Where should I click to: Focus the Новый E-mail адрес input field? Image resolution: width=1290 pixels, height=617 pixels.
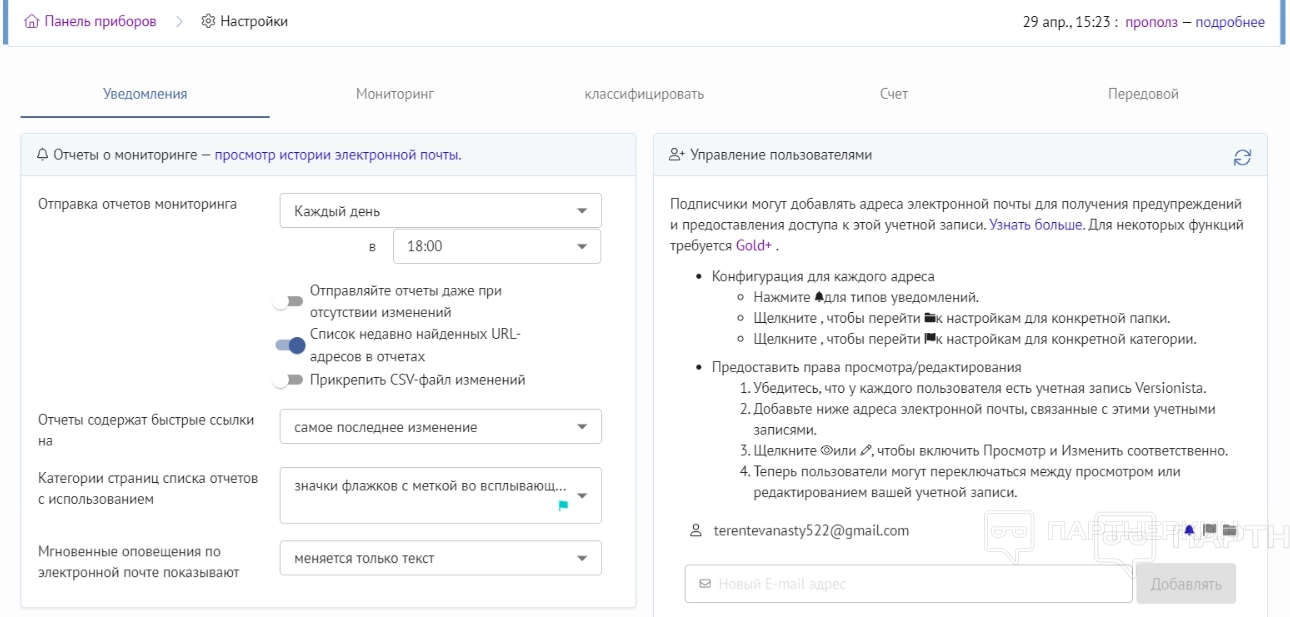tap(908, 584)
